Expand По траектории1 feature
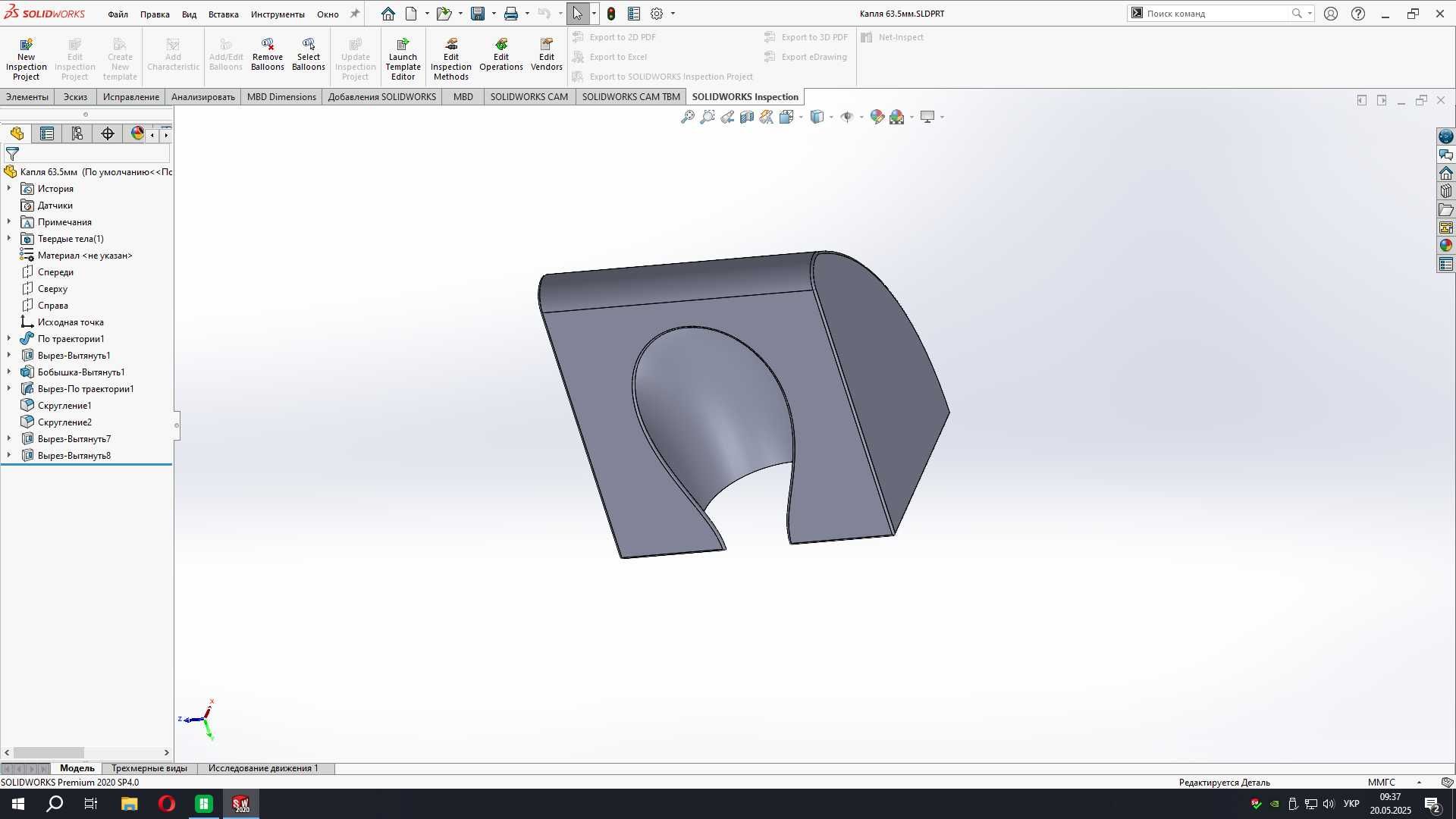 click(x=9, y=338)
